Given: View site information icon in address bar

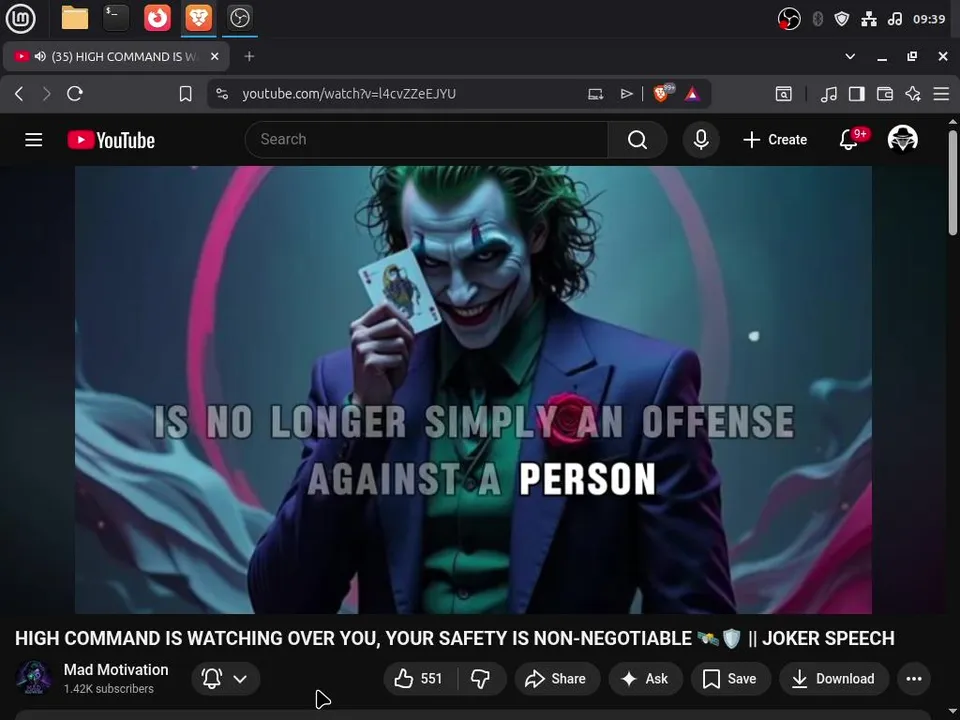Looking at the screenshot, I should tap(222, 94).
